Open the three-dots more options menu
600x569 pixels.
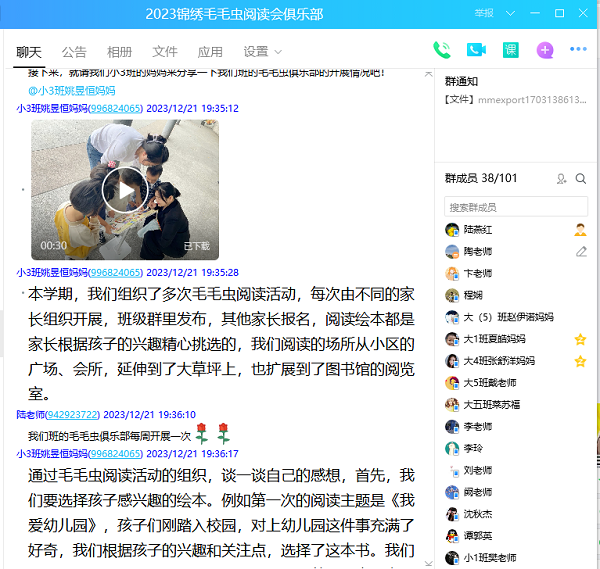point(578,49)
